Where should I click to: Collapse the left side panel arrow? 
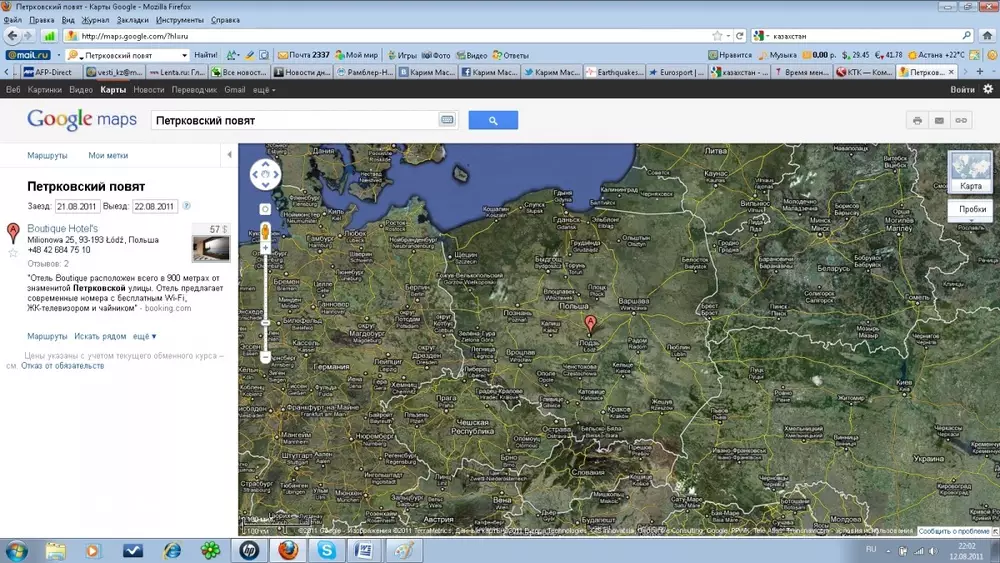click(x=230, y=155)
